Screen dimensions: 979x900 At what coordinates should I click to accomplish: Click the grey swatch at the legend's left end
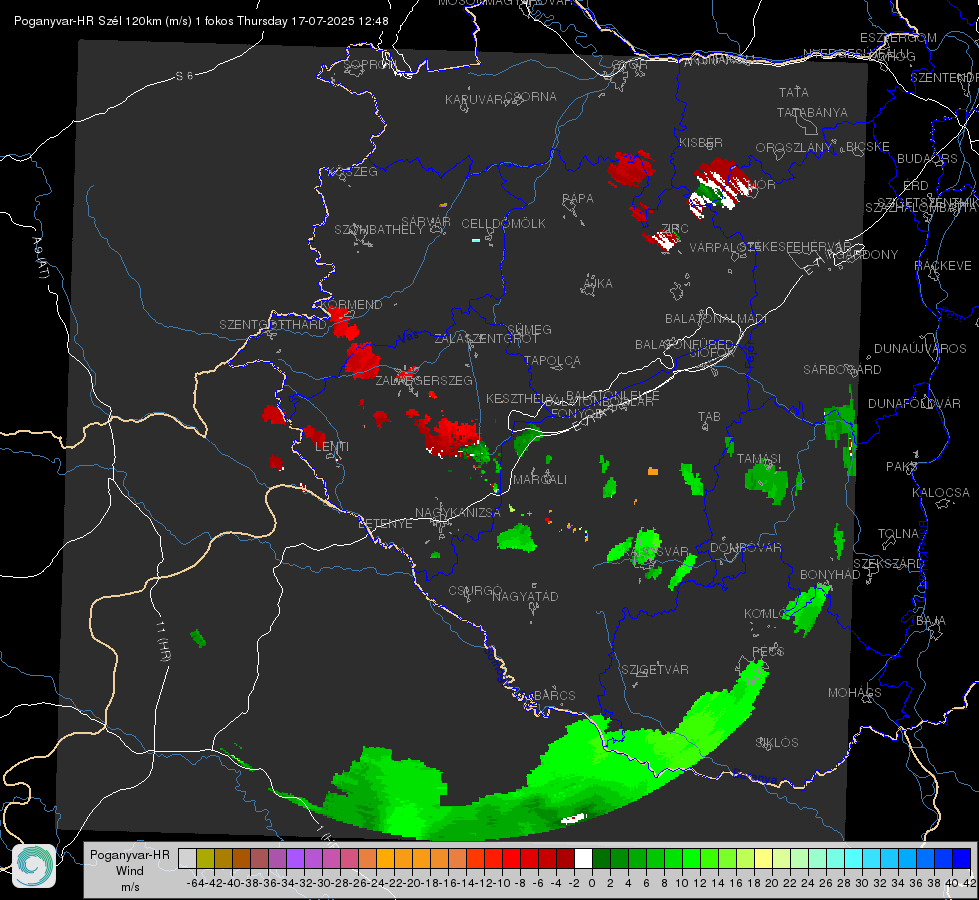[x=187, y=859]
